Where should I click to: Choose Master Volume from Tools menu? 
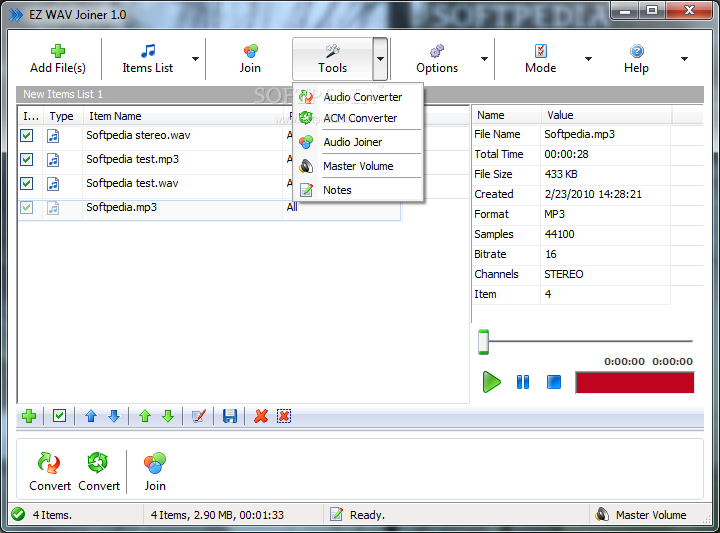358,166
